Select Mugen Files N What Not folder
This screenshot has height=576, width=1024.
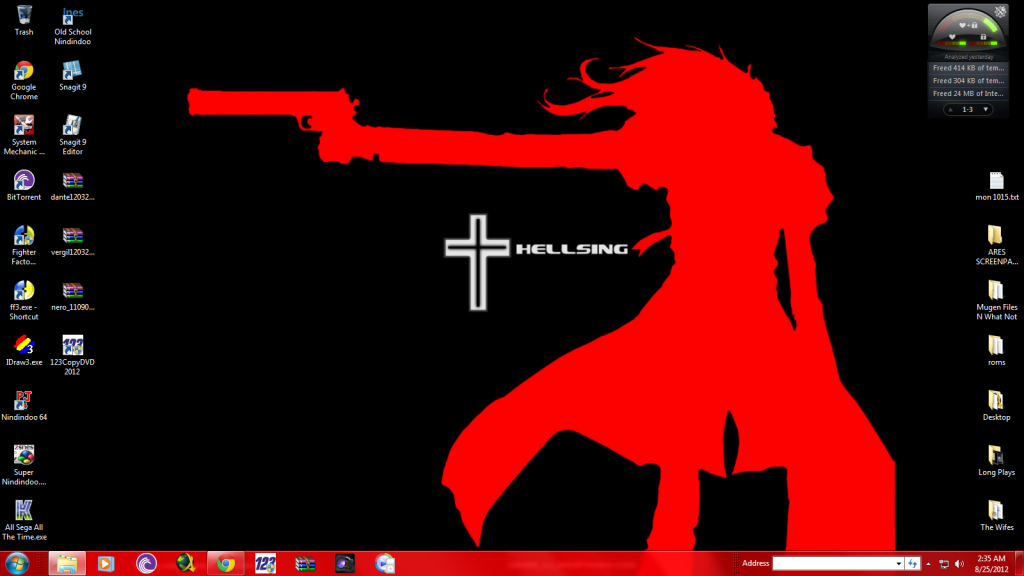[997, 300]
